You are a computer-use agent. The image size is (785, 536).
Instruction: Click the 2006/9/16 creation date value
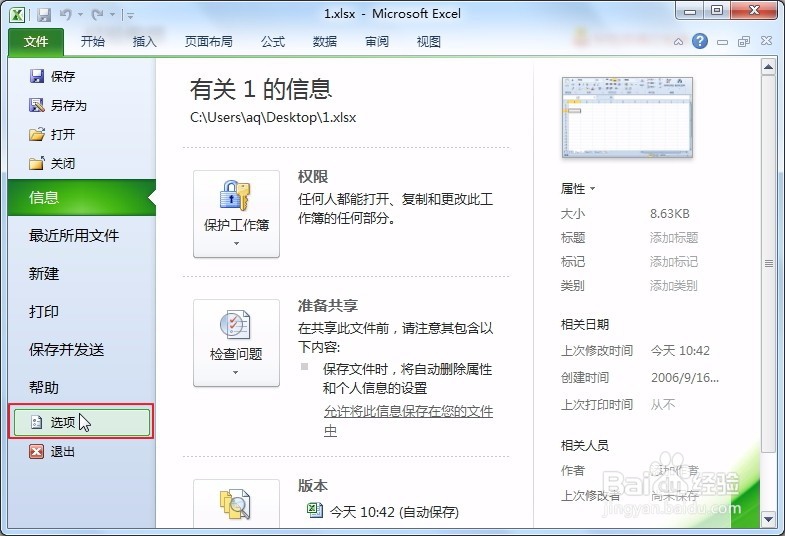coord(685,378)
